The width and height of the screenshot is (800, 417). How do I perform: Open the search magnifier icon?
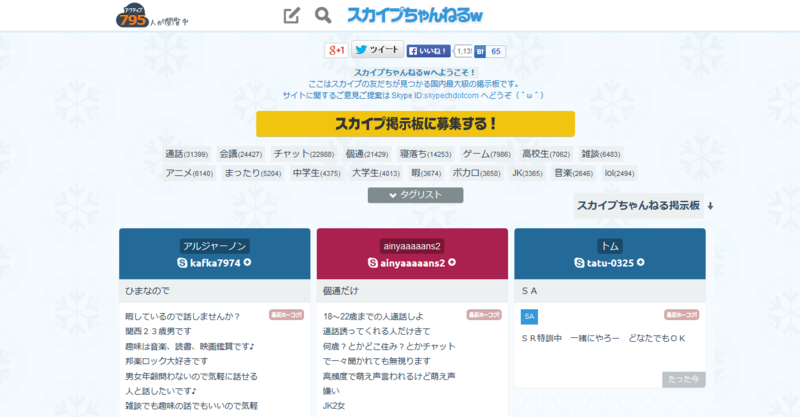[x=323, y=15]
